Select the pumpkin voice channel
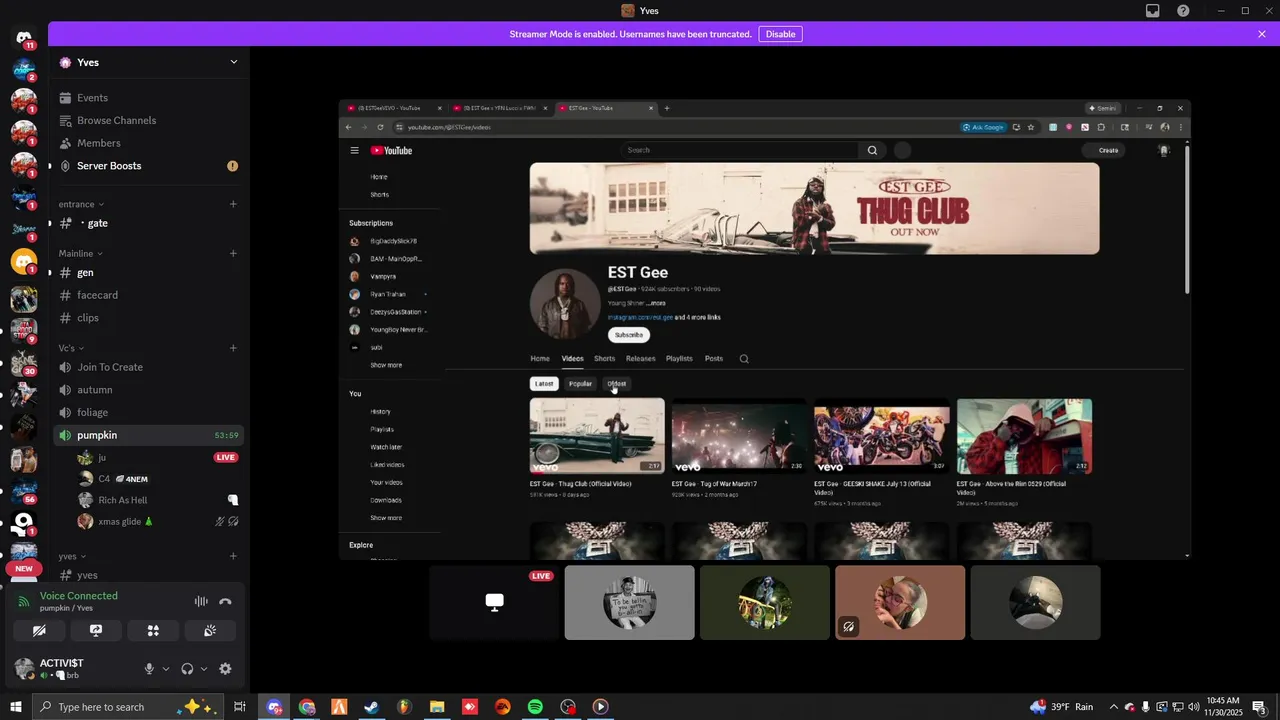1280x720 pixels. pos(149,435)
